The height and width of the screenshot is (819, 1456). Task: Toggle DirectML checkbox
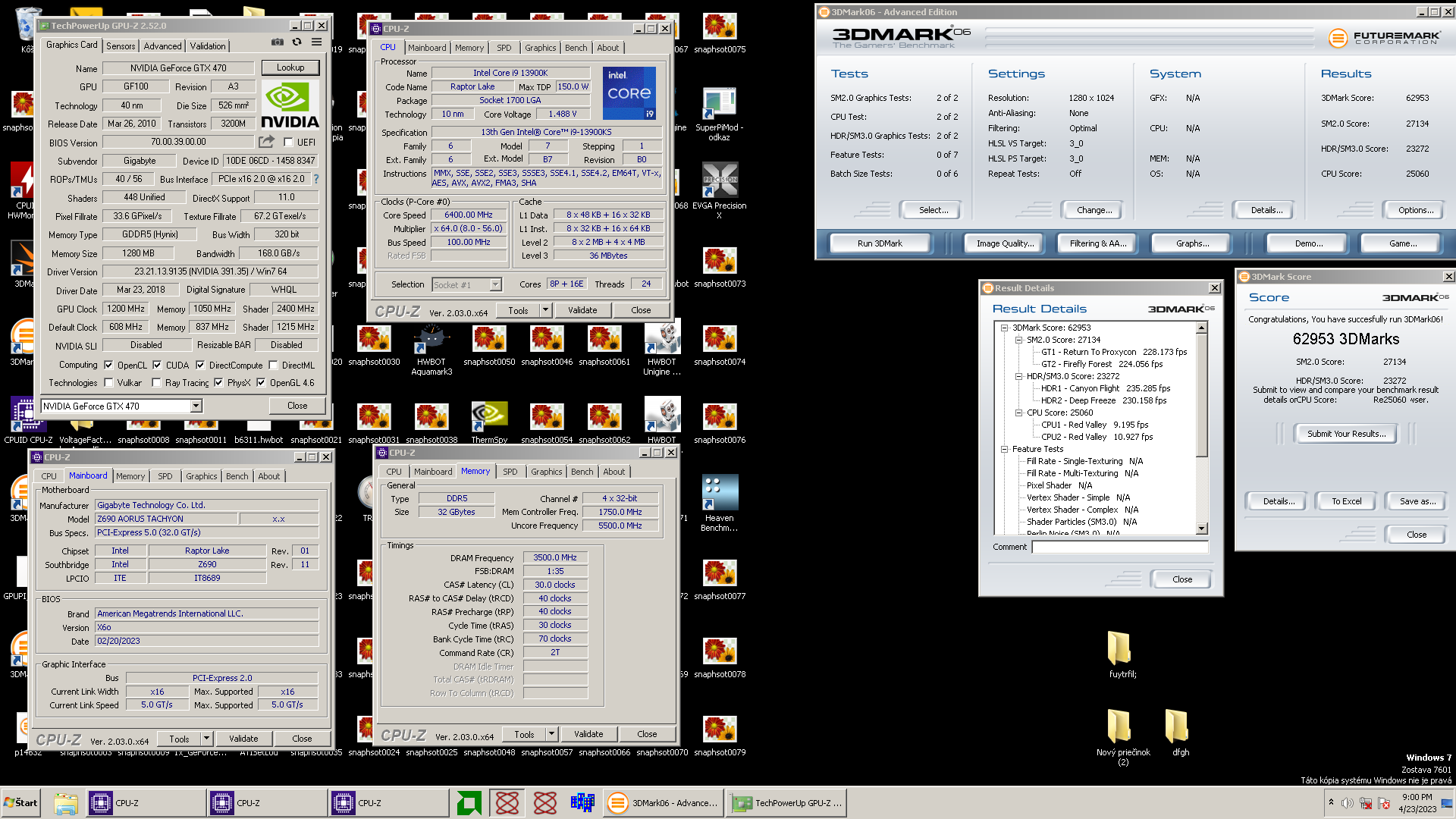click(272, 365)
